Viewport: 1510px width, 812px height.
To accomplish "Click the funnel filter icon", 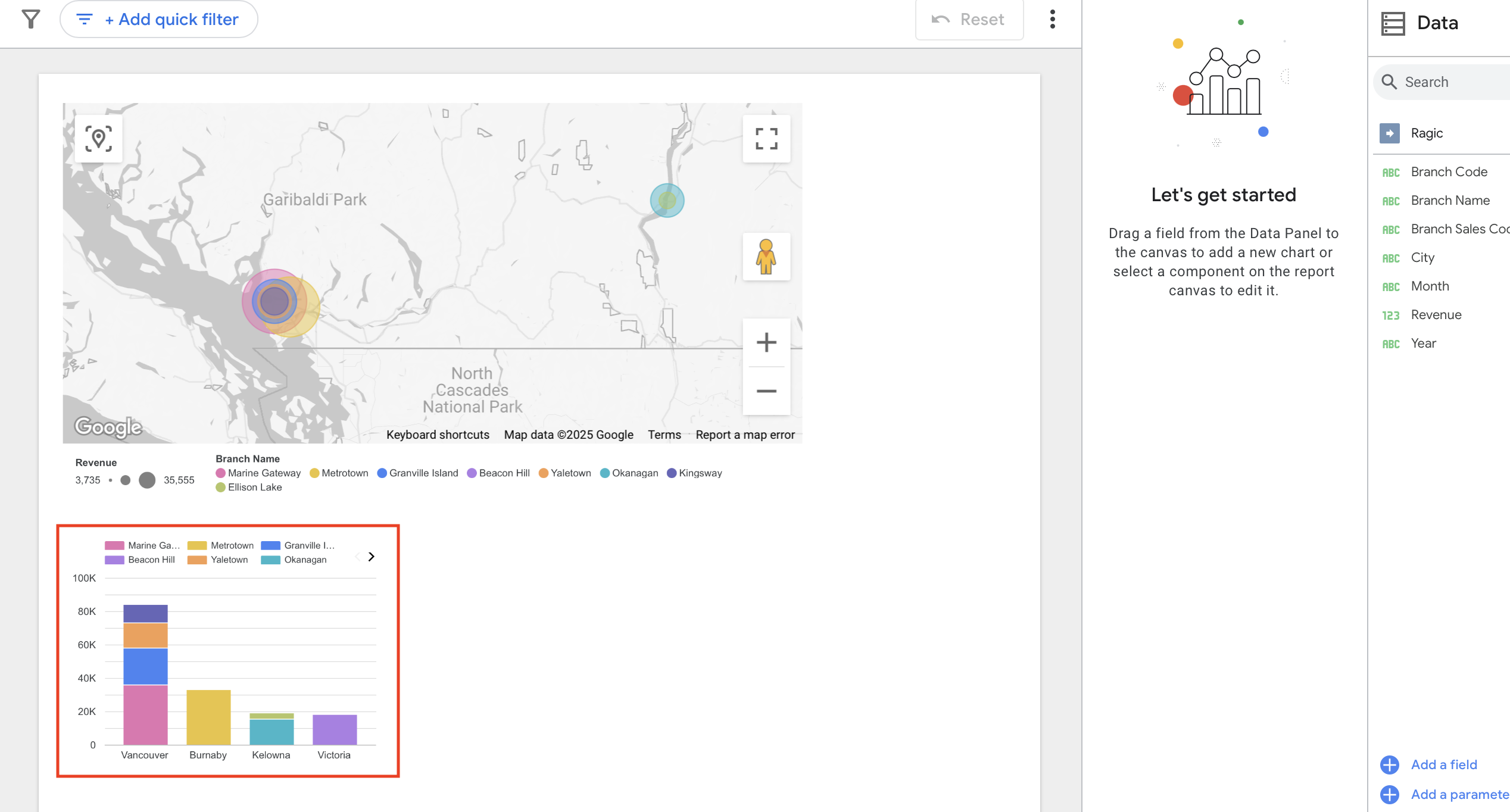I will [31, 19].
